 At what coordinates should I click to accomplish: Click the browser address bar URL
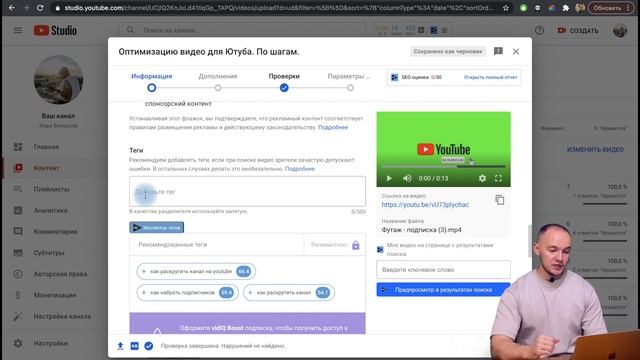(279, 8)
